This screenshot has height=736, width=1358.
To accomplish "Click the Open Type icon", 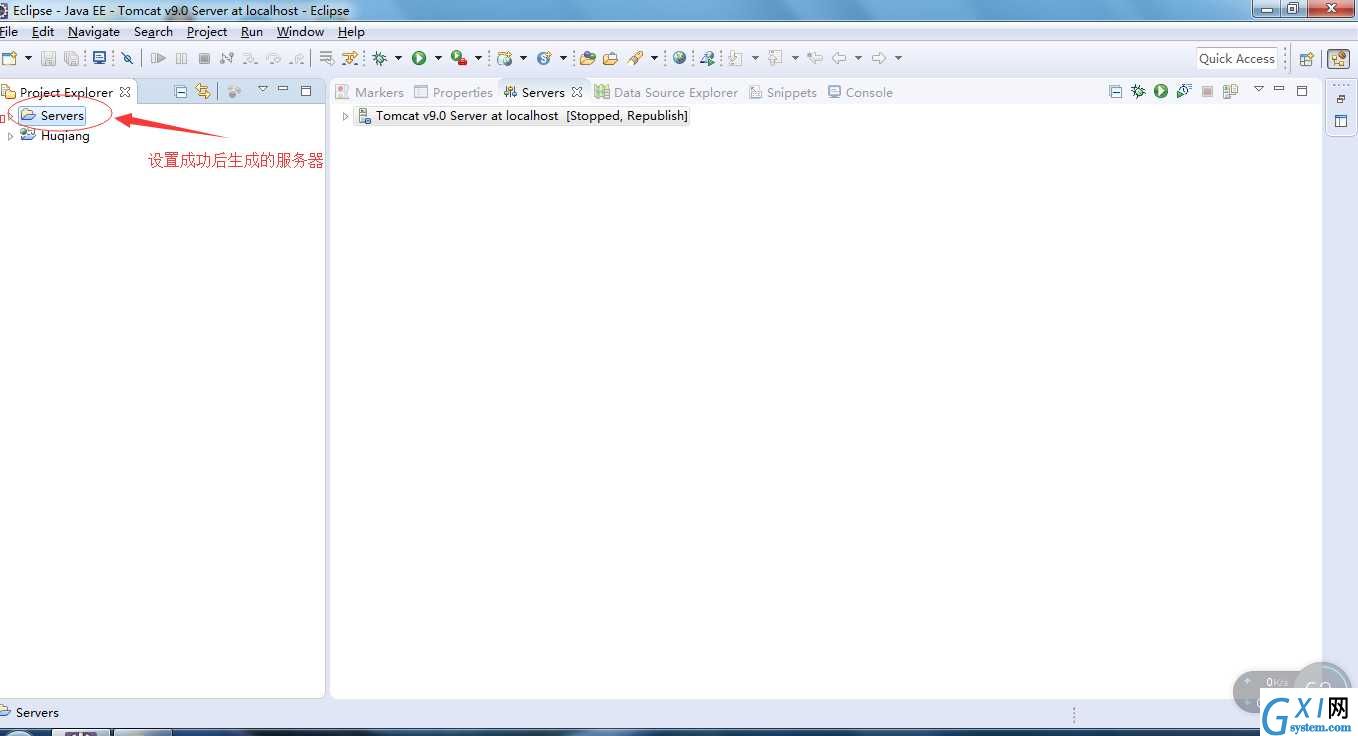I will pos(587,58).
